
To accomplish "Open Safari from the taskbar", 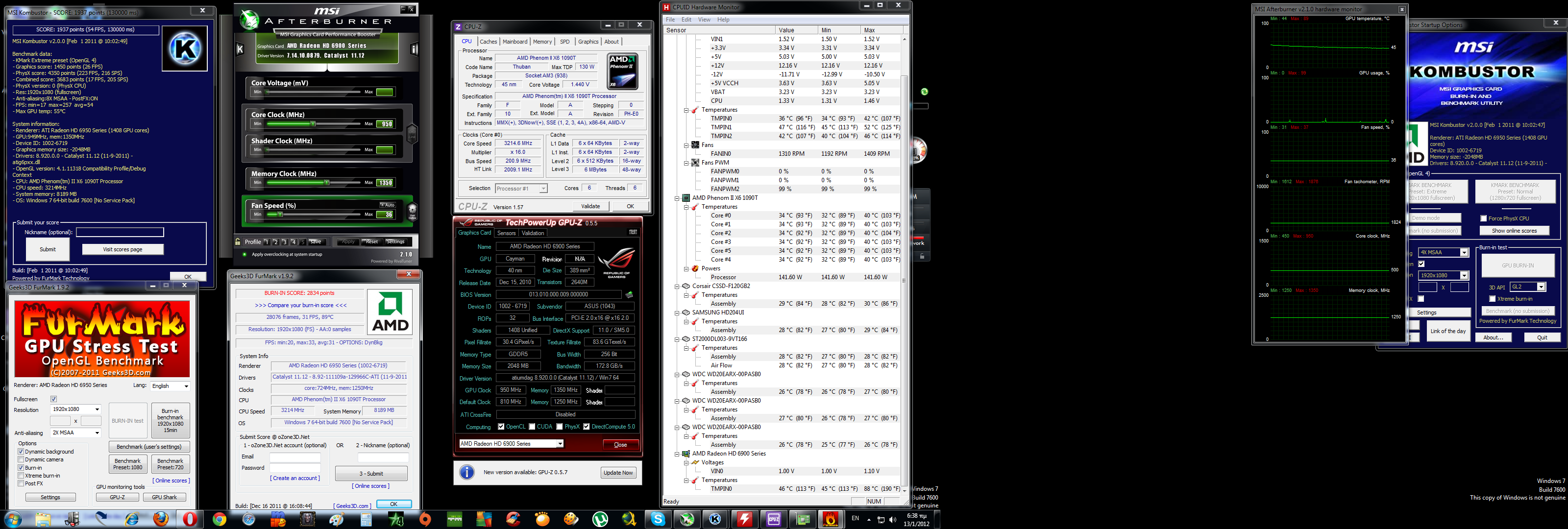I will point(248,519).
